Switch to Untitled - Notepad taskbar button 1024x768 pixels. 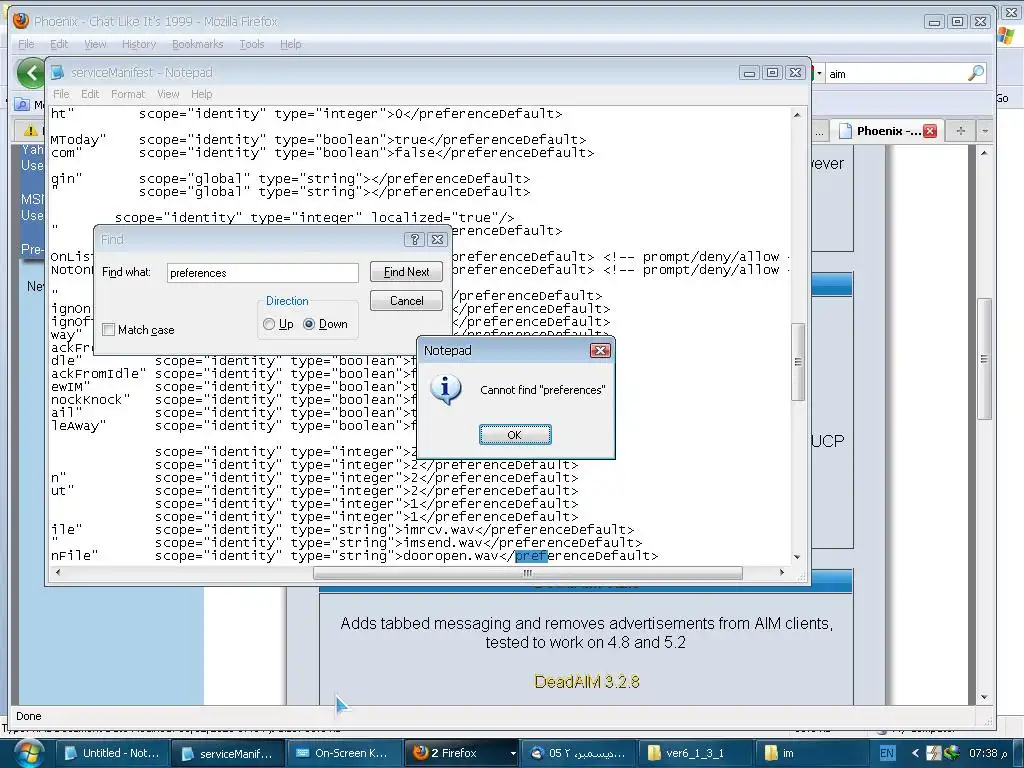pos(112,753)
